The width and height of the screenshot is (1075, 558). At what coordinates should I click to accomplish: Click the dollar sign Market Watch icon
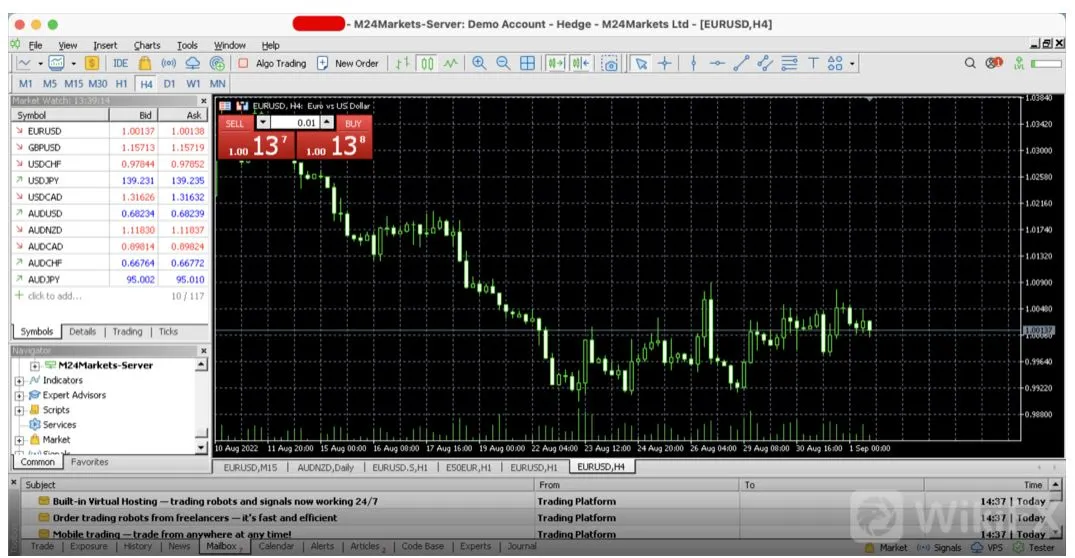coord(92,63)
